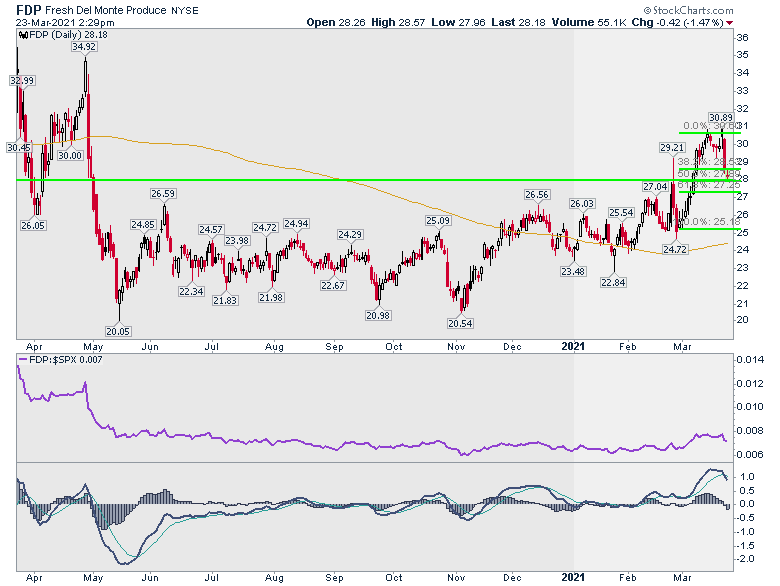This screenshot has width=780, height=586.
Task: Click the 24.29 price label
Action: pyautogui.click(x=350, y=234)
